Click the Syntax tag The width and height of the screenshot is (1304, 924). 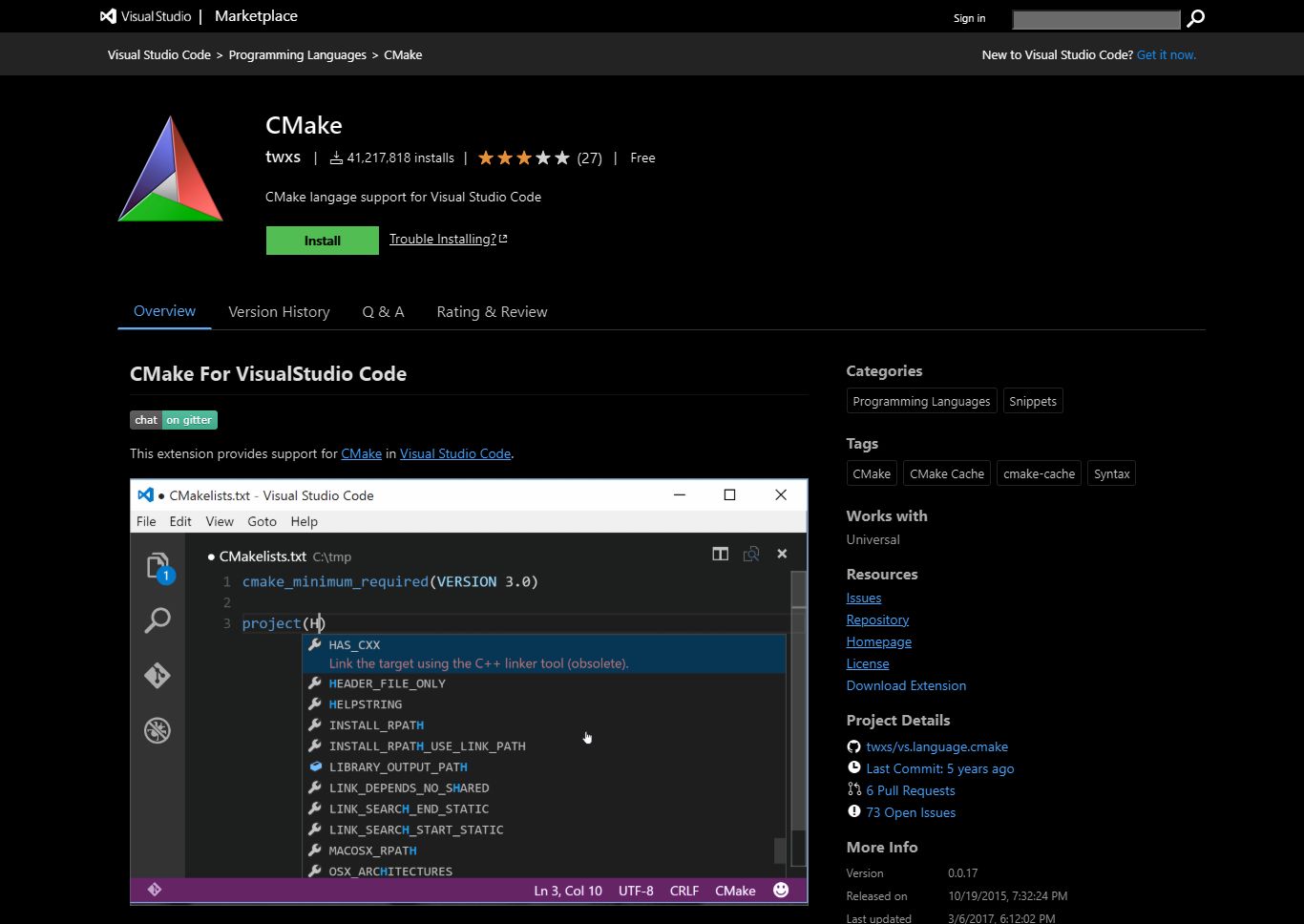pyautogui.click(x=1112, y=473)
